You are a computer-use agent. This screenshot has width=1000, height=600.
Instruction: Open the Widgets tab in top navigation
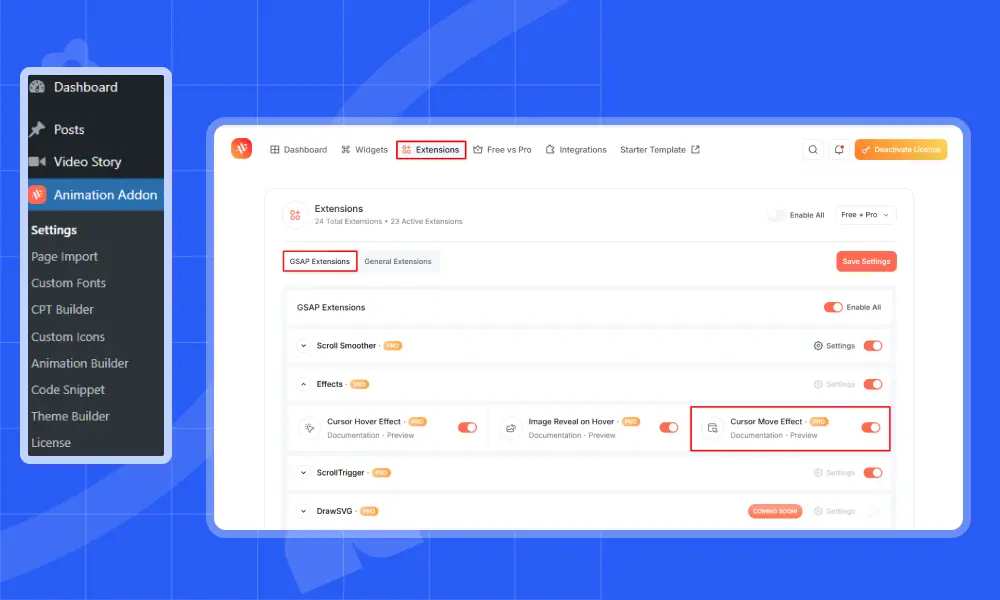click(364, 150)
